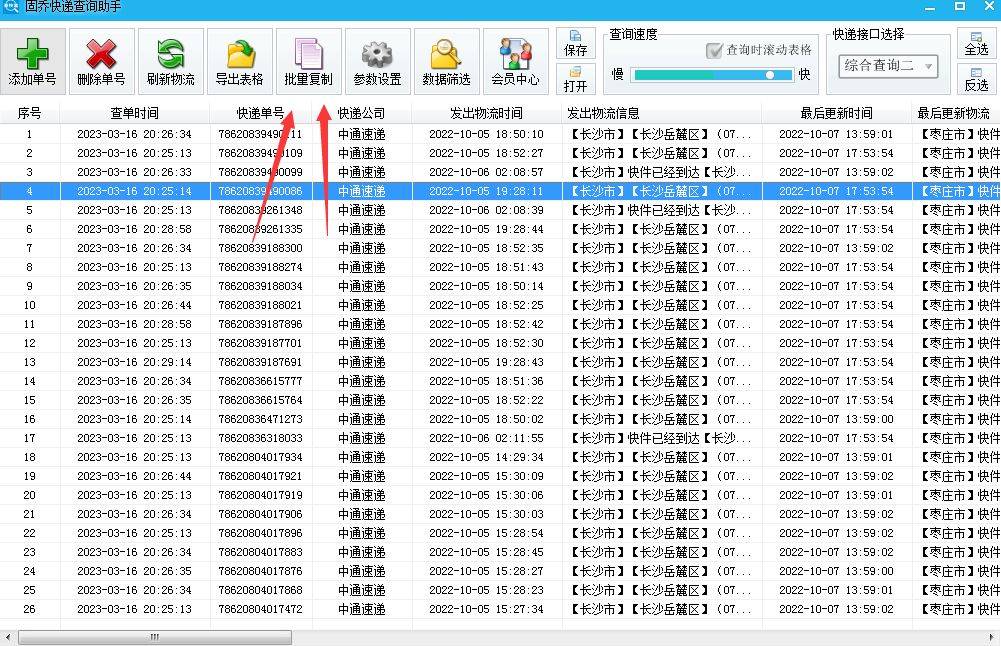
Task: Select tracking number 78620839188300
Action: coord(260,248)
